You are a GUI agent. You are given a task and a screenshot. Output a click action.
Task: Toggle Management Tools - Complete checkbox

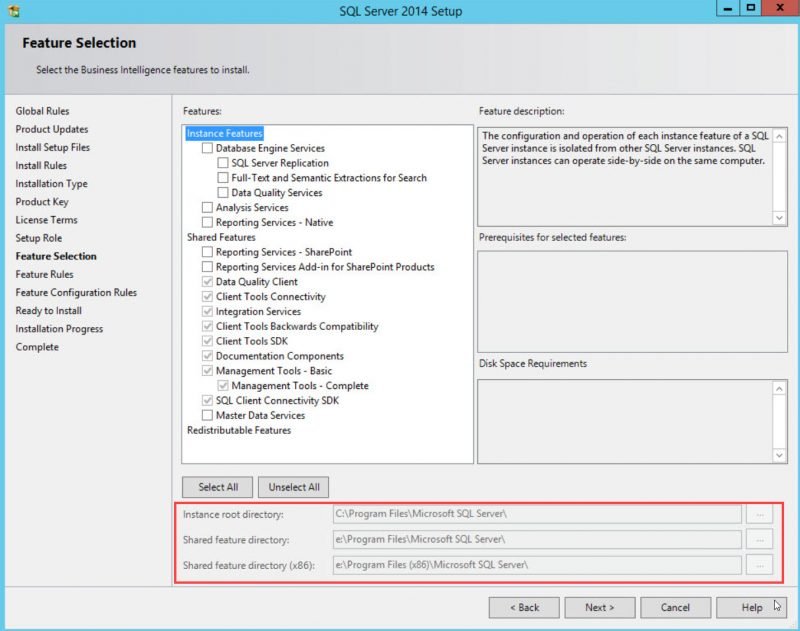[x=223, y=386]
